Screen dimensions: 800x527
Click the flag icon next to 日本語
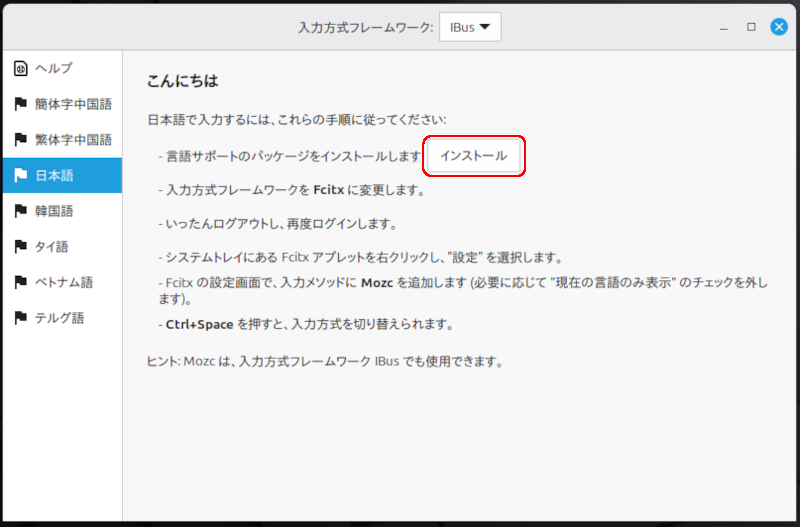coord(20,175)
